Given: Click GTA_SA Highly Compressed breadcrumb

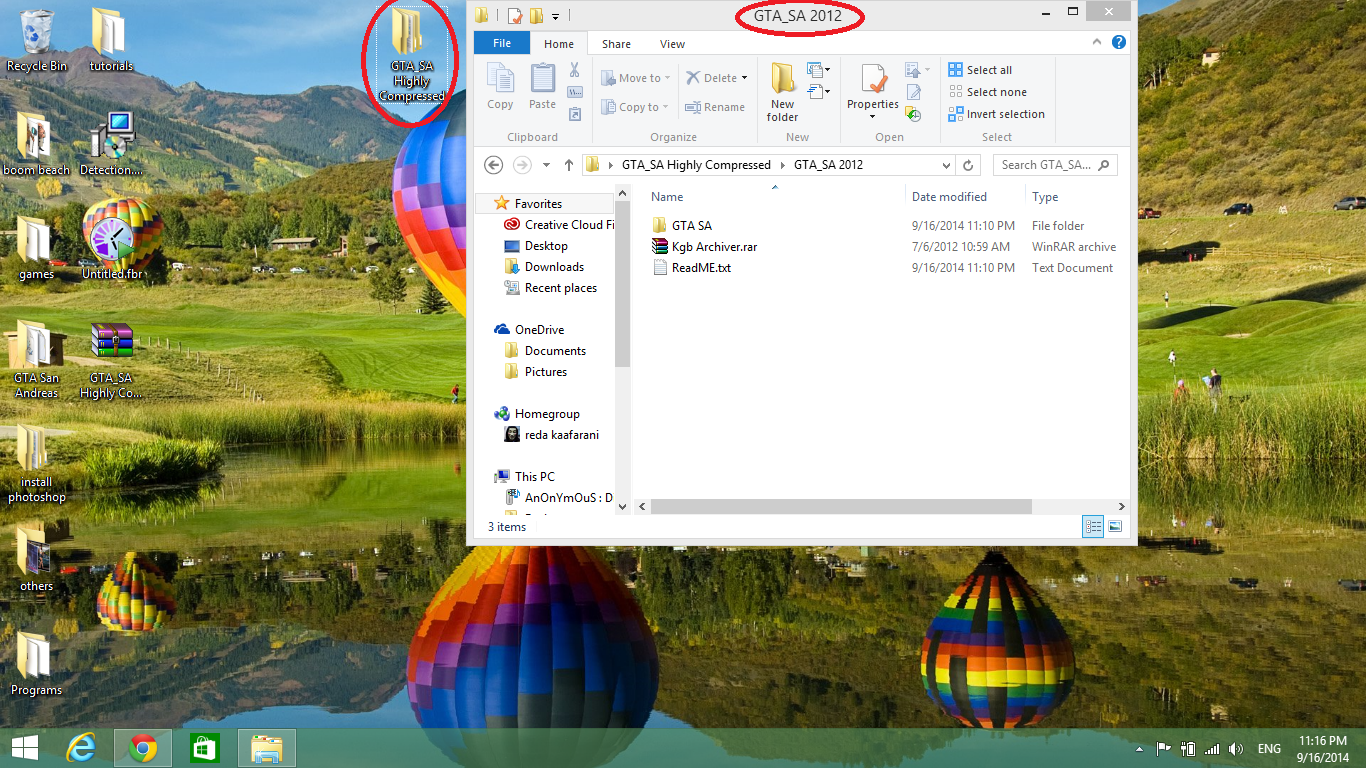Looking at the screenshot, I should pos(696,165).
